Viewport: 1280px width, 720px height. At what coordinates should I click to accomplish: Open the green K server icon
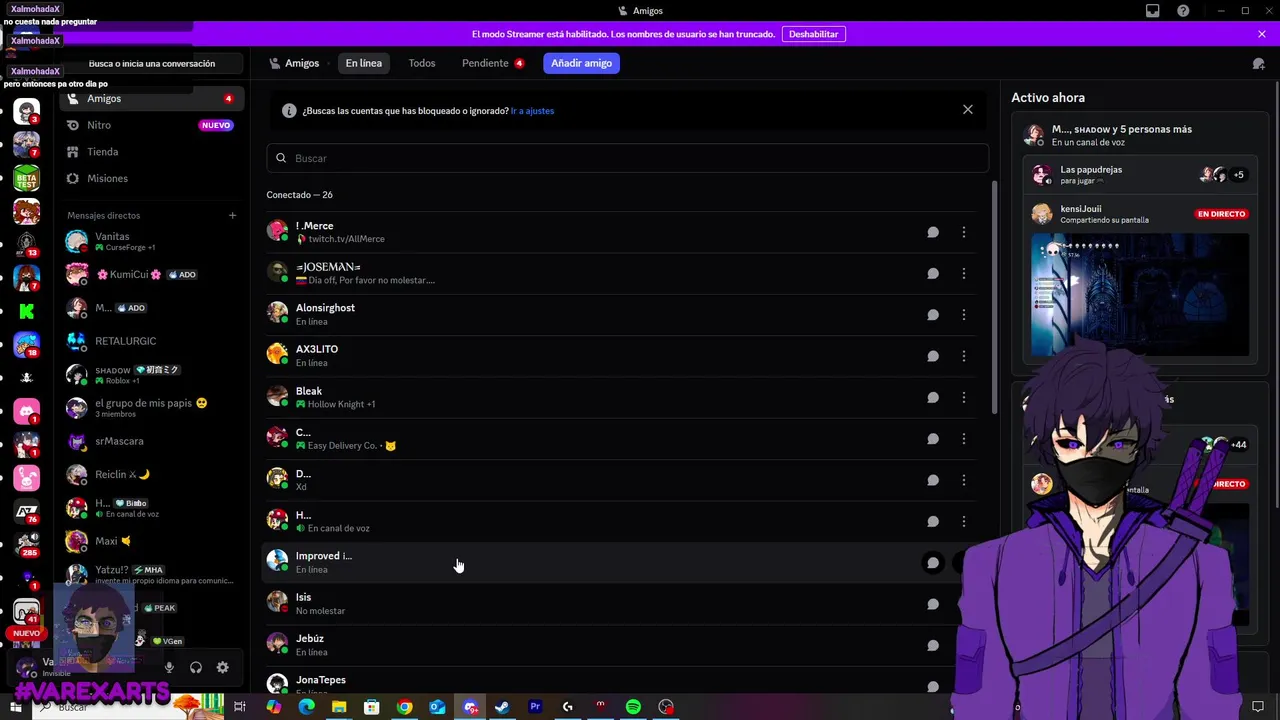(x=27, y=312)
